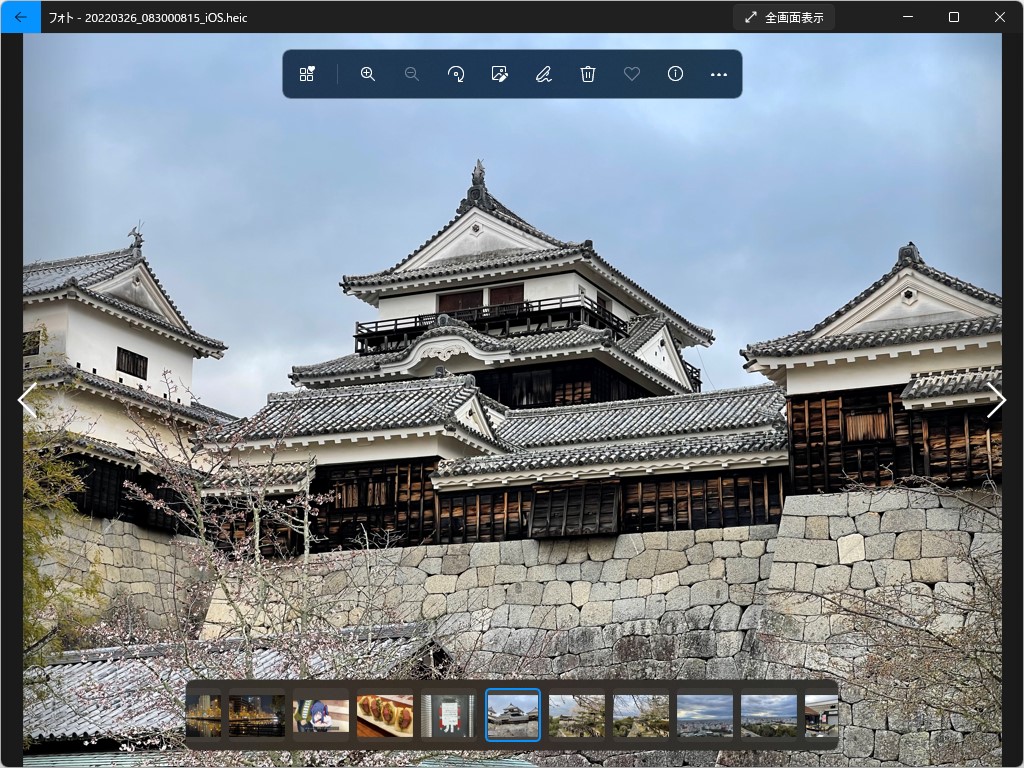1024x768 pixels.
Task: Toggle favorite with the heart icon
Action: [x=631, y=73]
